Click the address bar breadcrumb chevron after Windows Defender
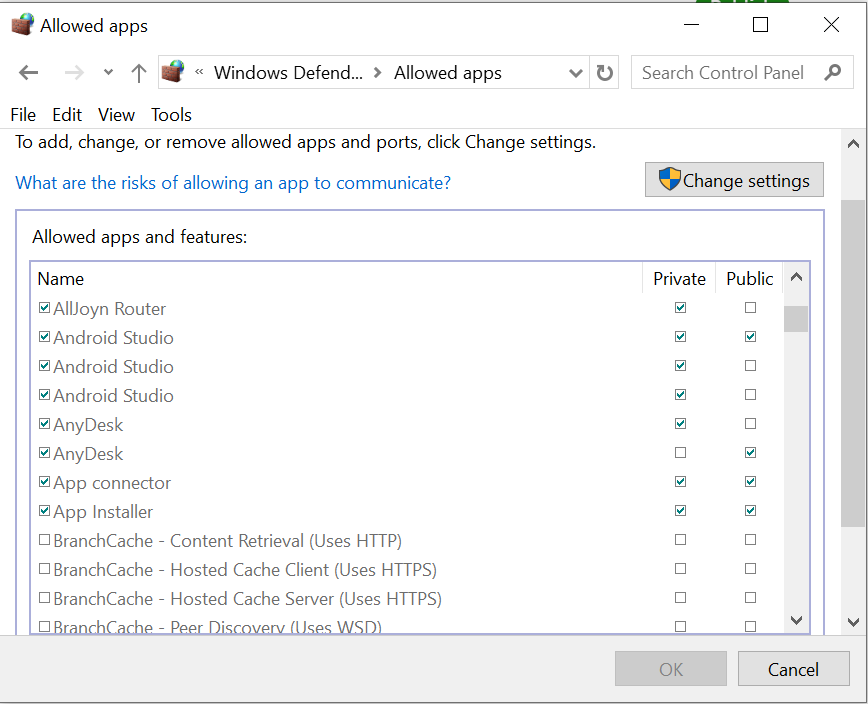 coord(378,72)
